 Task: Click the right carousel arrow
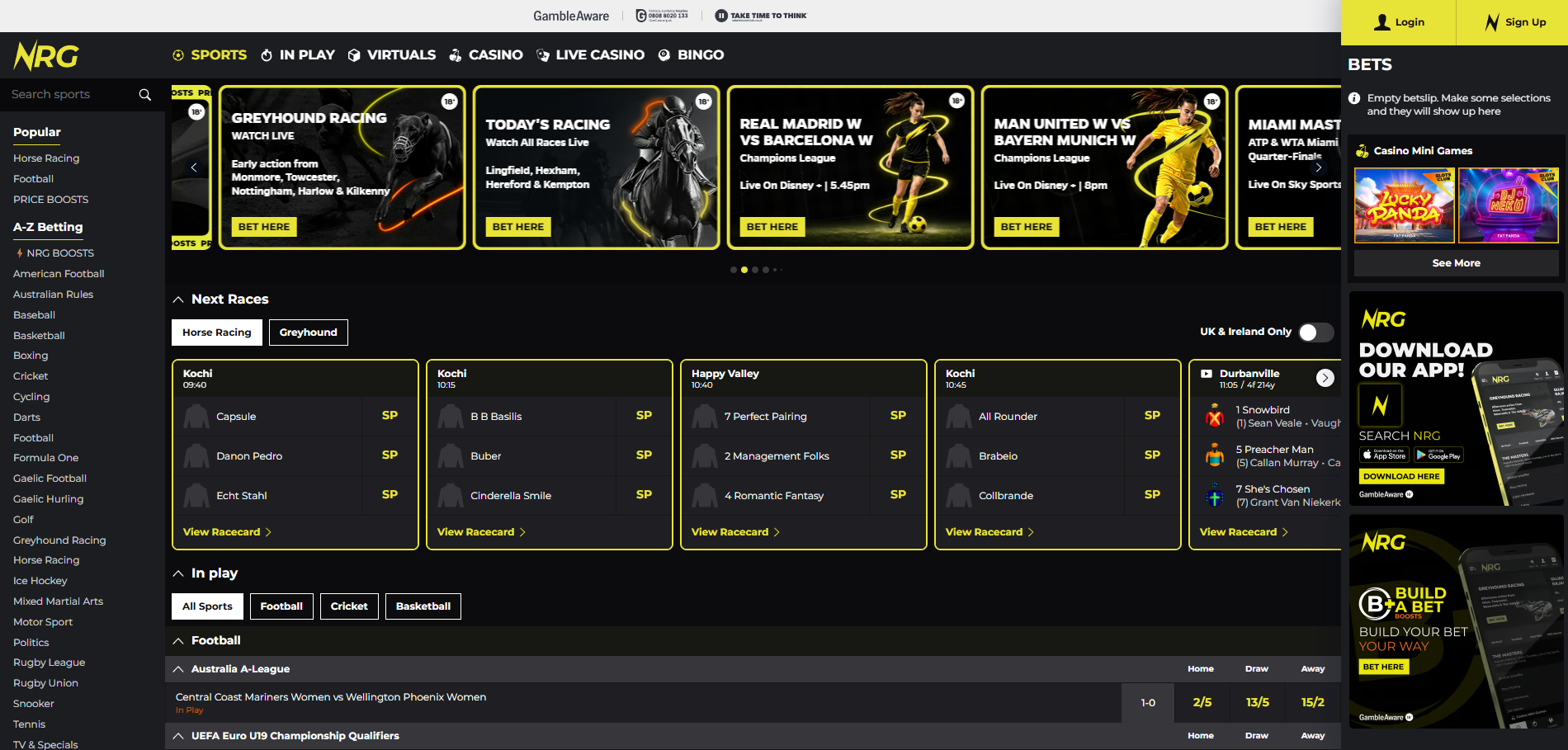coord(1319,167)
